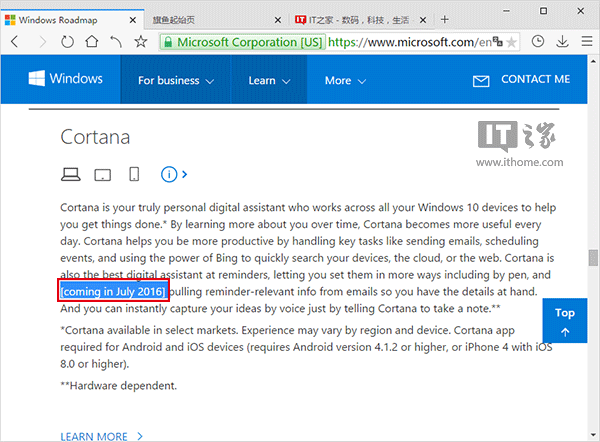Click the tablet device icon under Cortana
The width and height of the screenshot is (600, 442).
coord(103,175)
